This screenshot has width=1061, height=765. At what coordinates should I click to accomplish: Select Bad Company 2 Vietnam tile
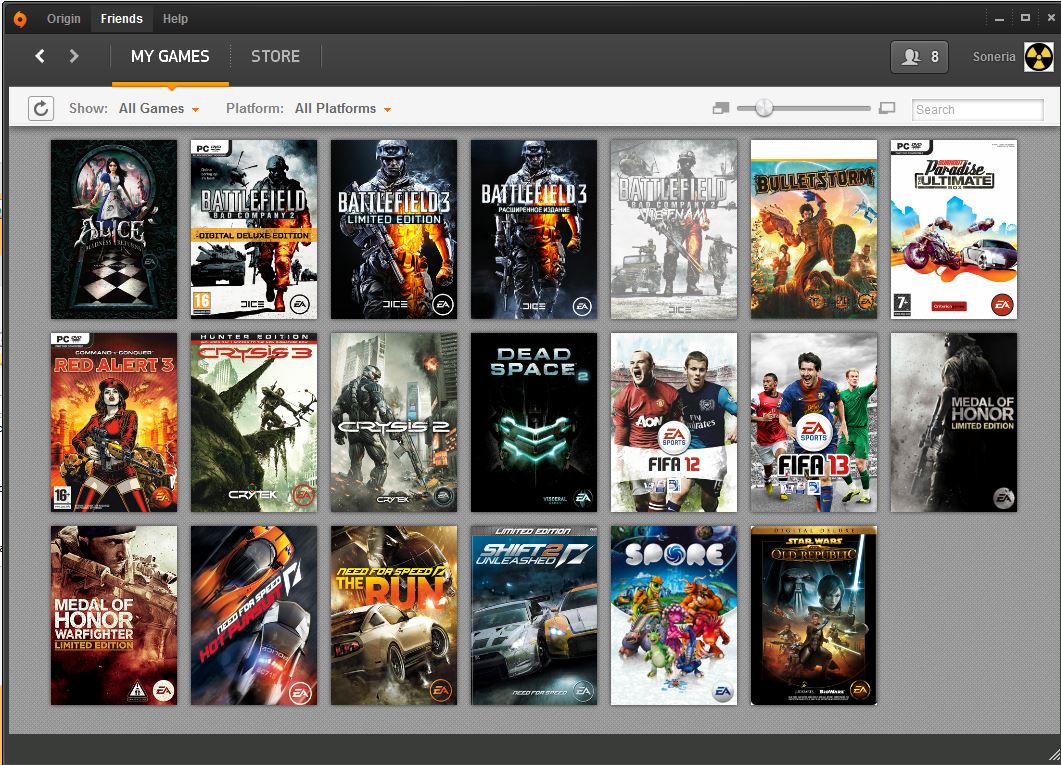tap(674, 229)
